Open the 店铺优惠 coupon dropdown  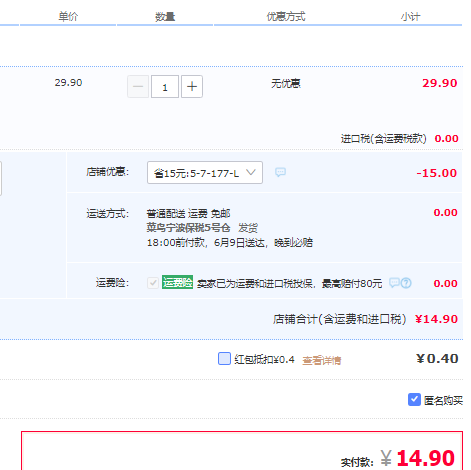coord(205,173)
